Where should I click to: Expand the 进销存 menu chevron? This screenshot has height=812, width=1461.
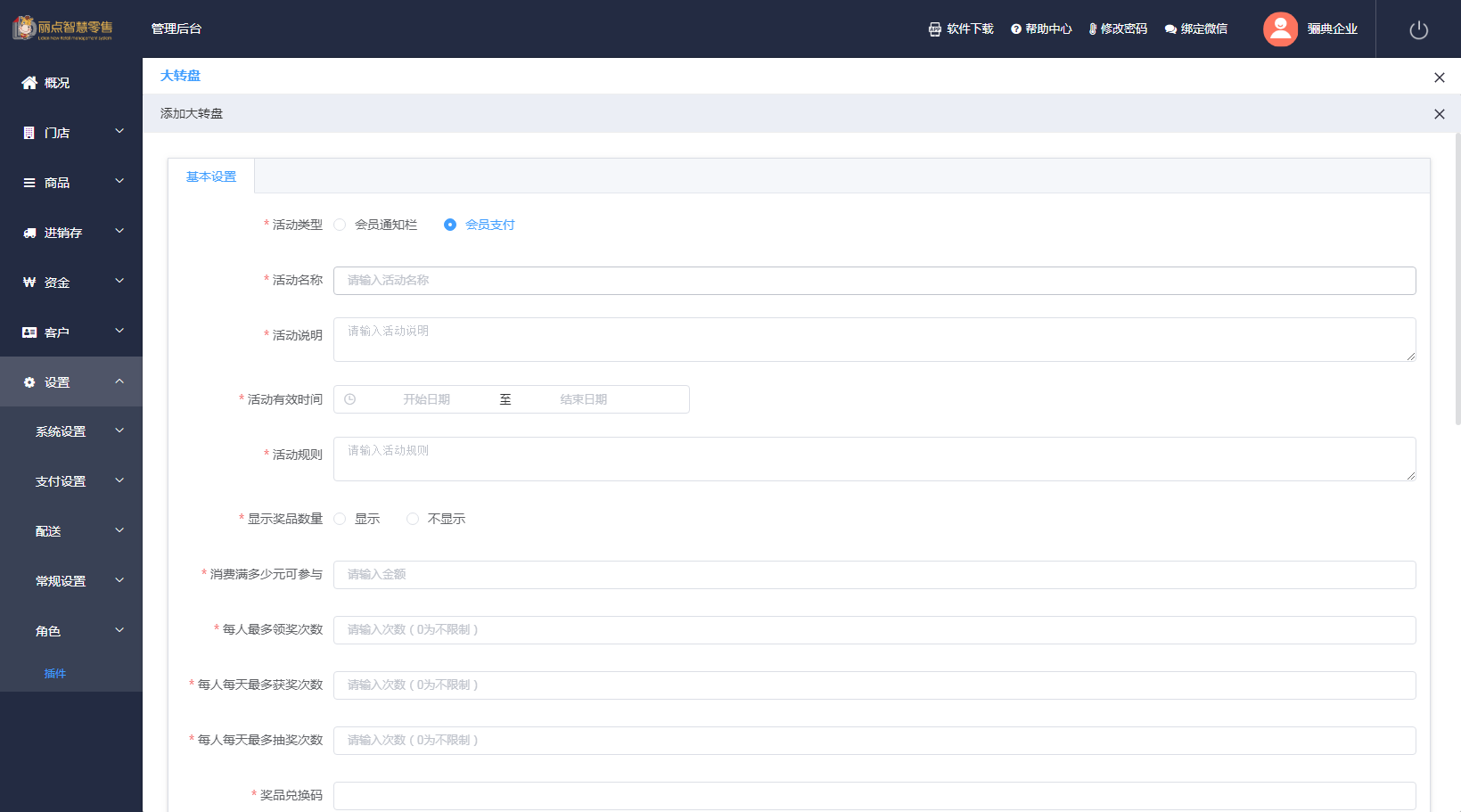(119, 232)
